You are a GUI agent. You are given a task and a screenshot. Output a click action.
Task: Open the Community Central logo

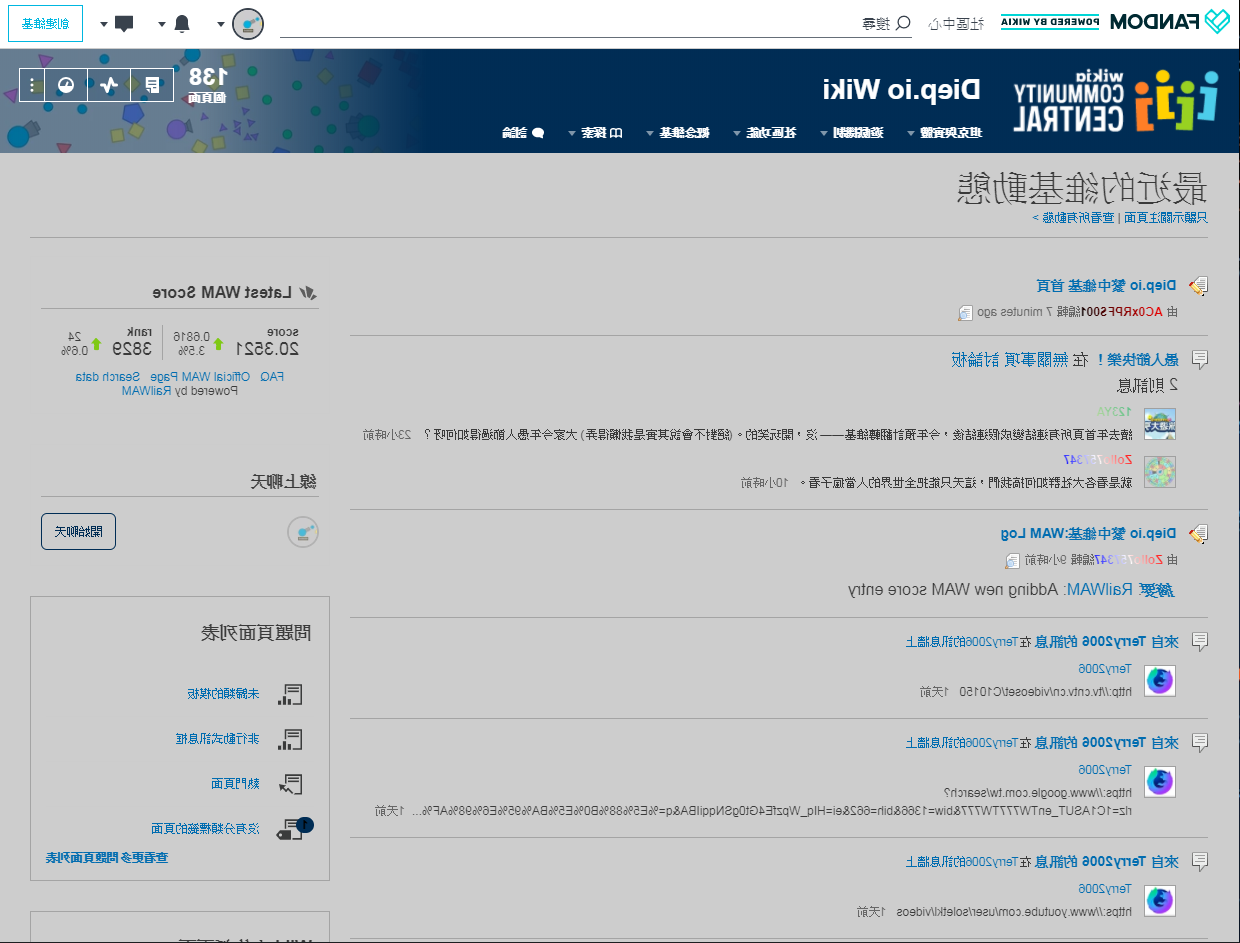1116,101
